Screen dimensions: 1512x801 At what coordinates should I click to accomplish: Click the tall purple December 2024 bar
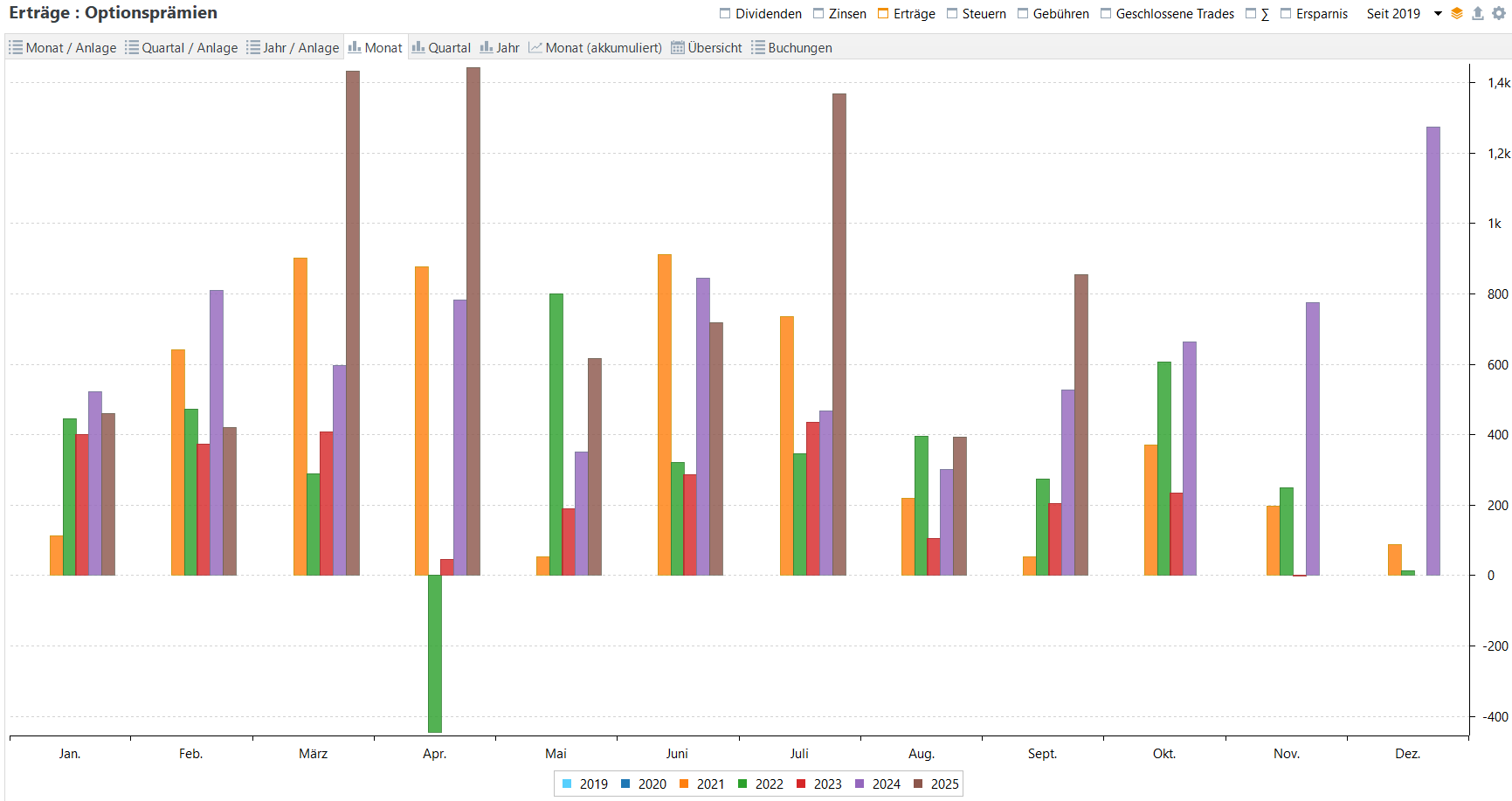pyautogui.click(x=1433, y=349)
